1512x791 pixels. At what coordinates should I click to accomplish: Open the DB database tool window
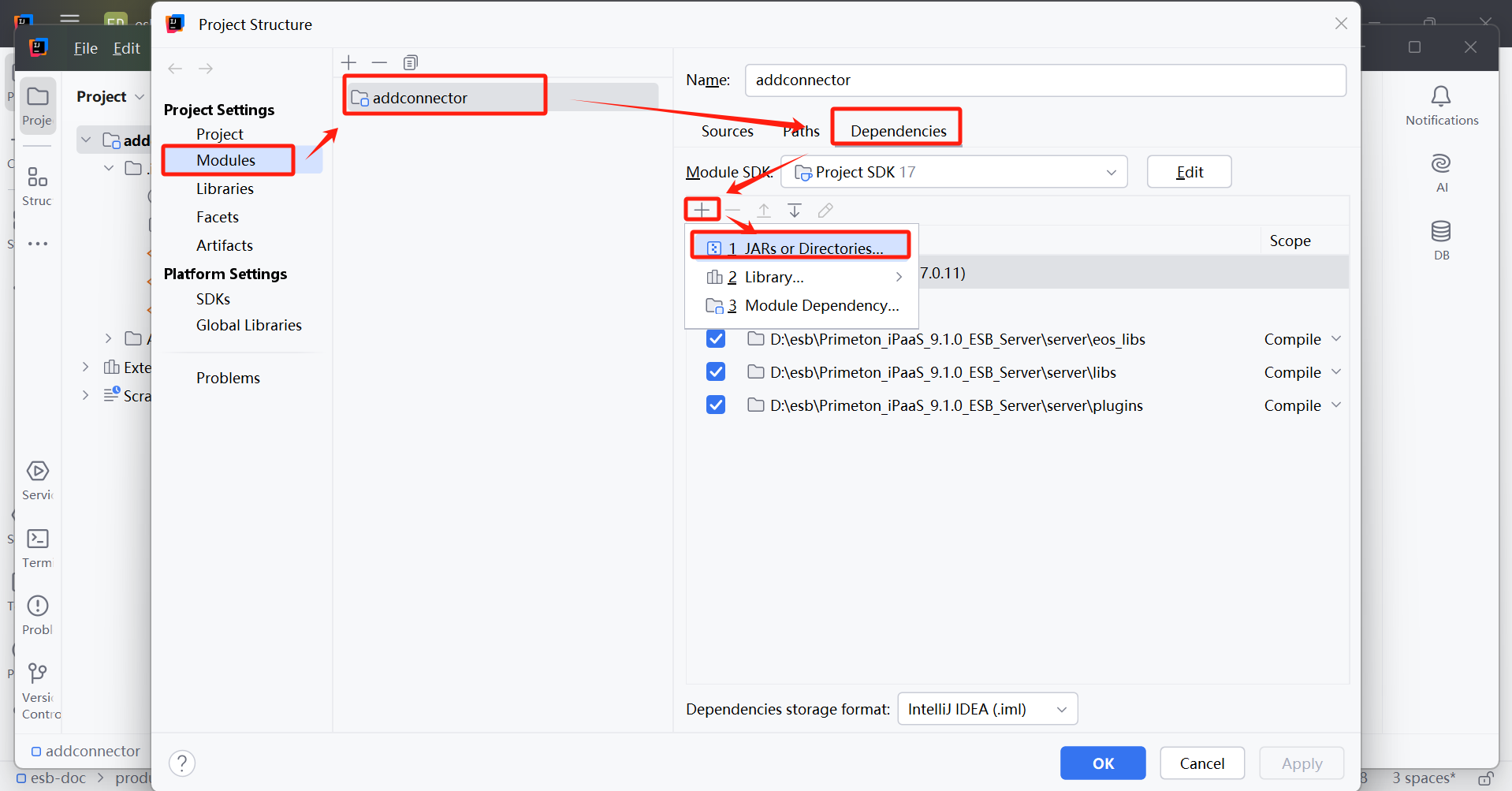(1441, 241)
